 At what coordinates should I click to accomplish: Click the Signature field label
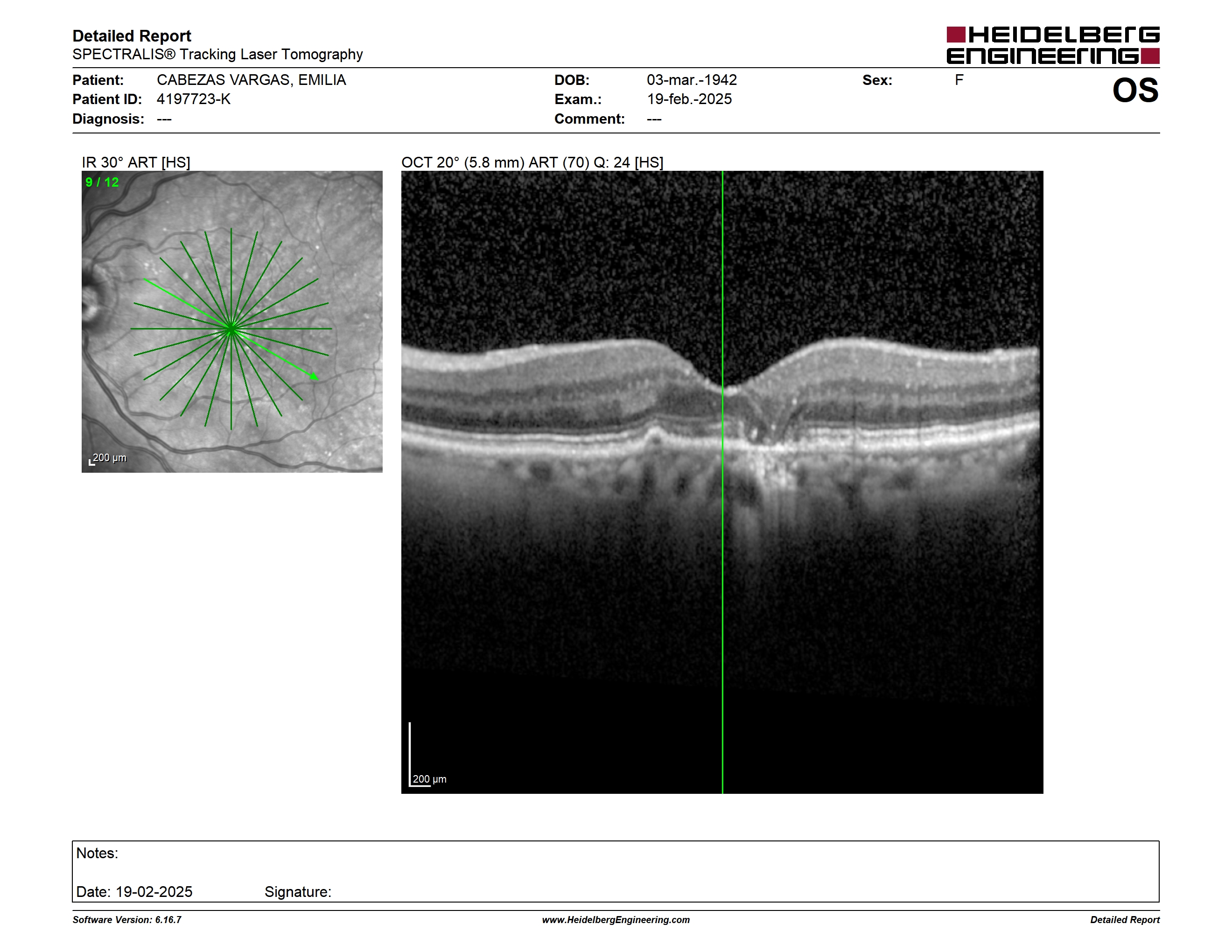pyautogui.click(x=298, y=892)
